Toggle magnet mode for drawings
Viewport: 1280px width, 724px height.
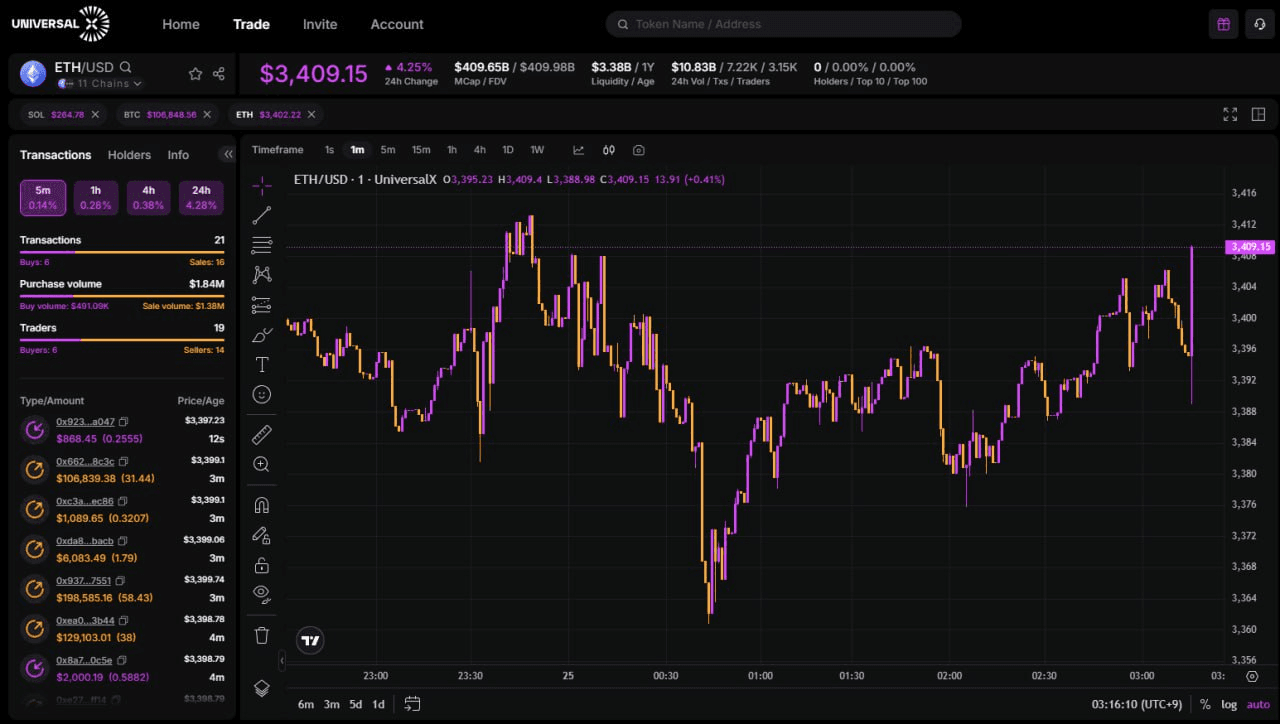click(261, 504)
